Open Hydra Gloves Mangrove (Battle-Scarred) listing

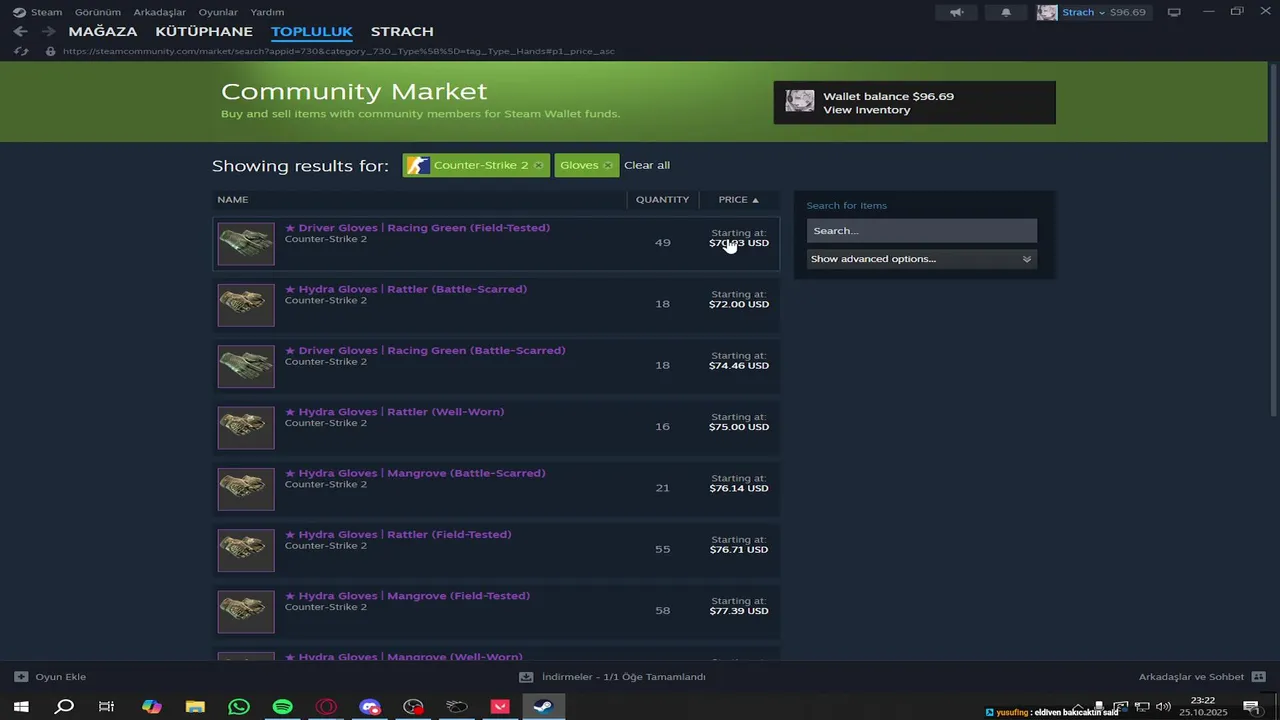pyautogui.click(x=496, y=488)
